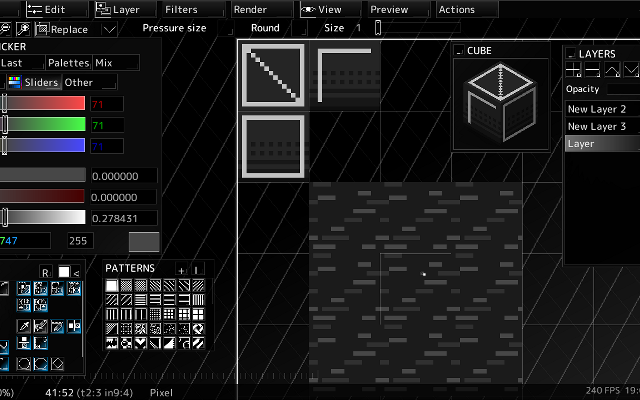This screenshot has width=640, height=400.
Task: Select the fine grid pattern
Action: click(155, 314)
